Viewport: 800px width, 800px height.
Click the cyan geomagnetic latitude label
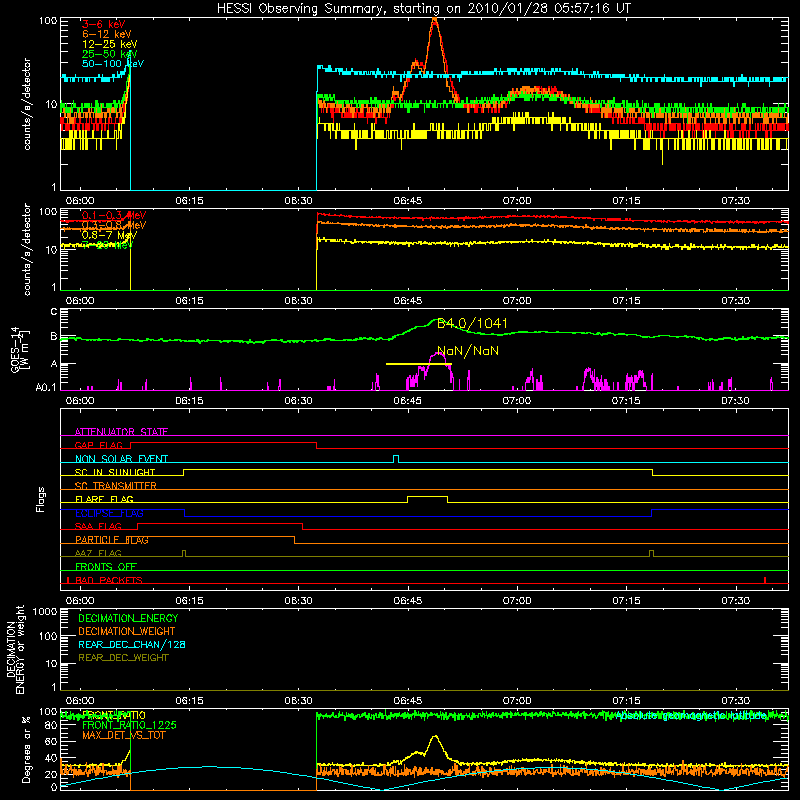coord(693,716)
